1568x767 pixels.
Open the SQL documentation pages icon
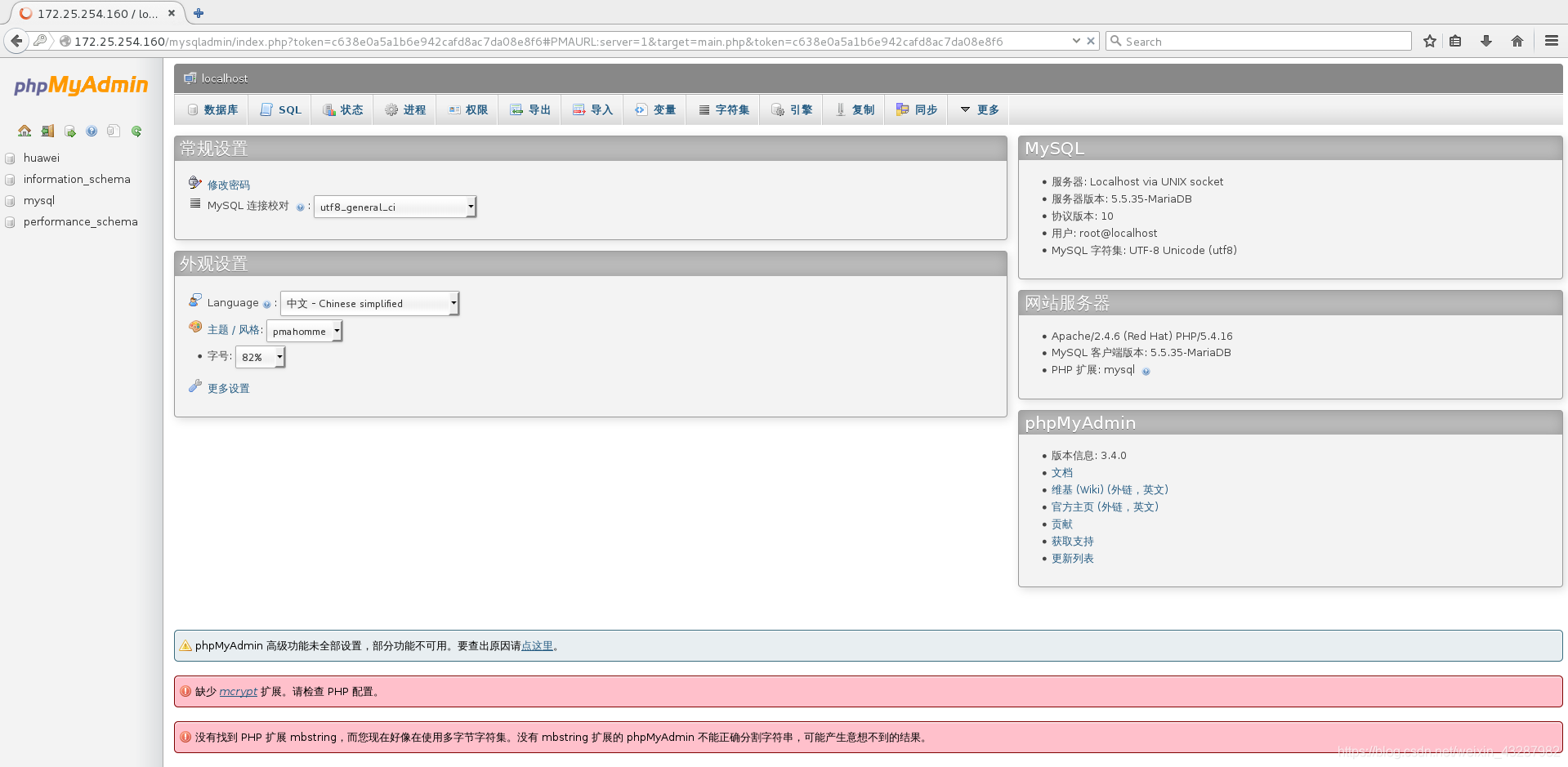114,131
